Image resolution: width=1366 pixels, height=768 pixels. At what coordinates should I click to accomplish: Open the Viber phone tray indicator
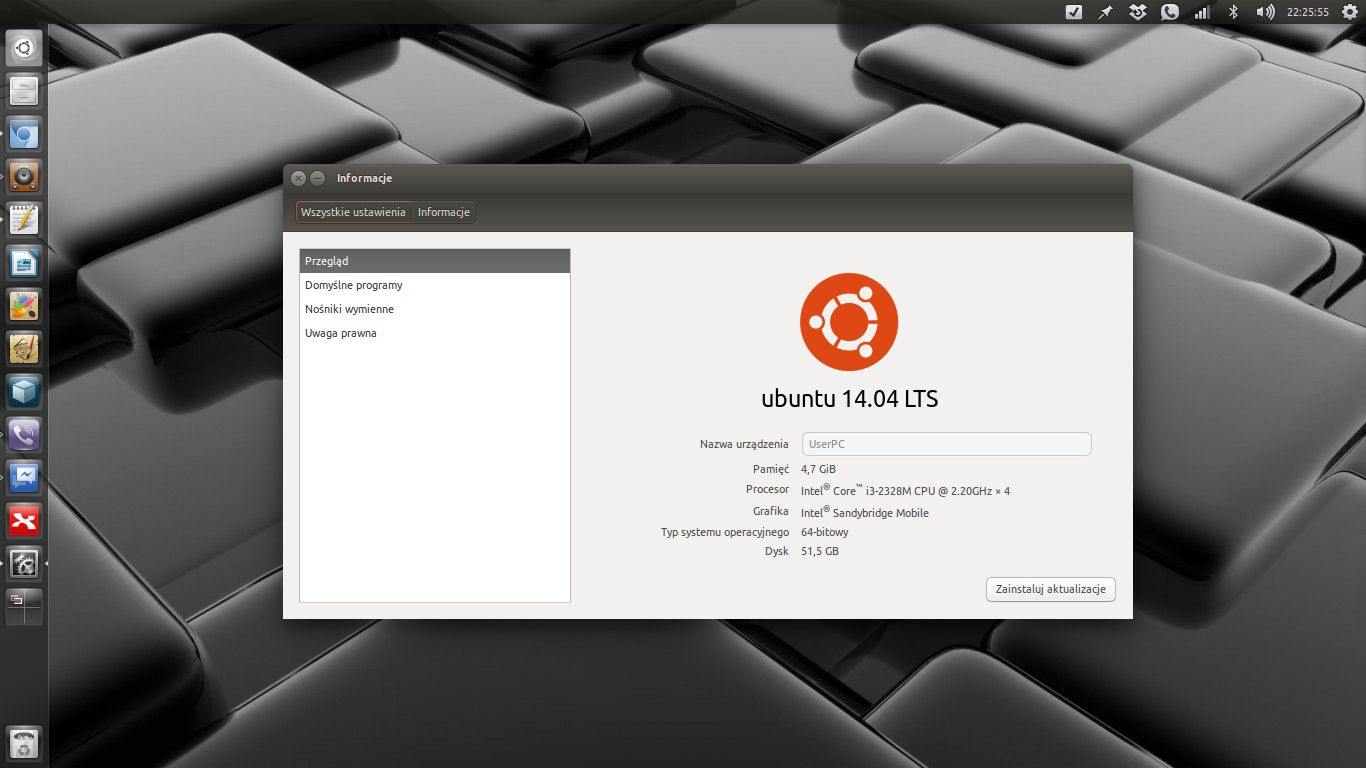coord(1169,12)
